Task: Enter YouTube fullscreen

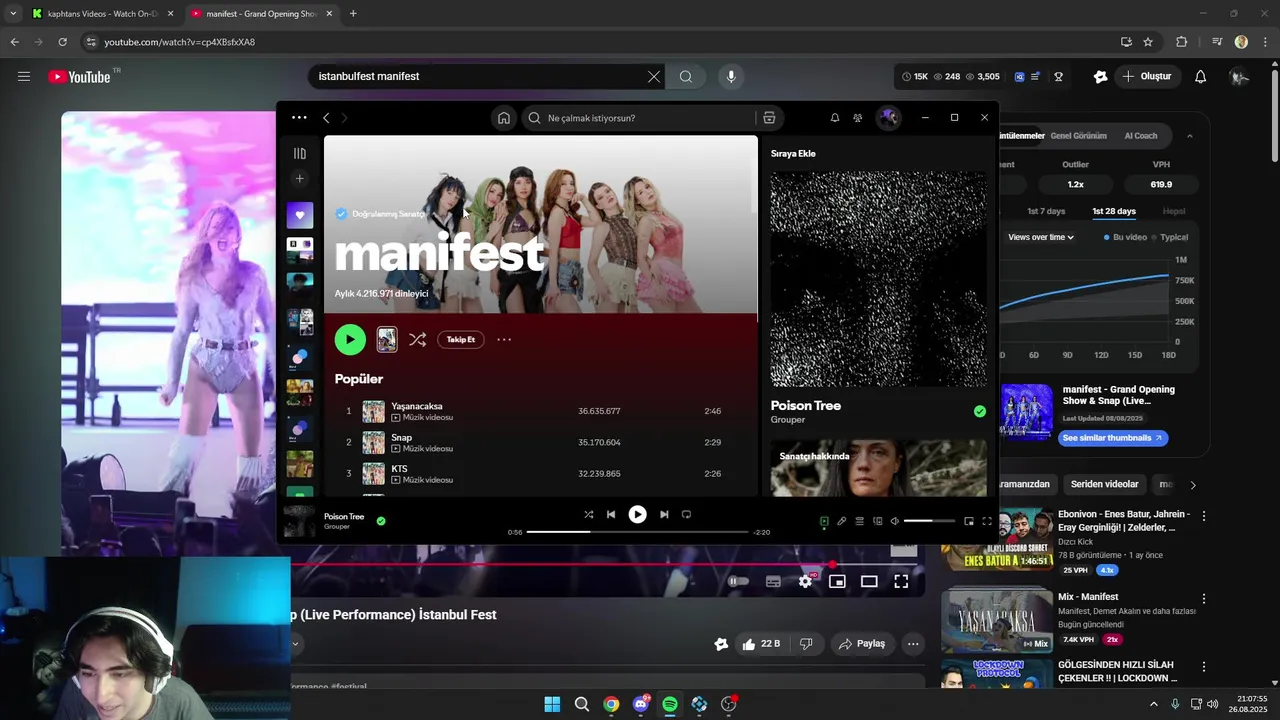Action: pyautogui.click(x=901, y=581)
